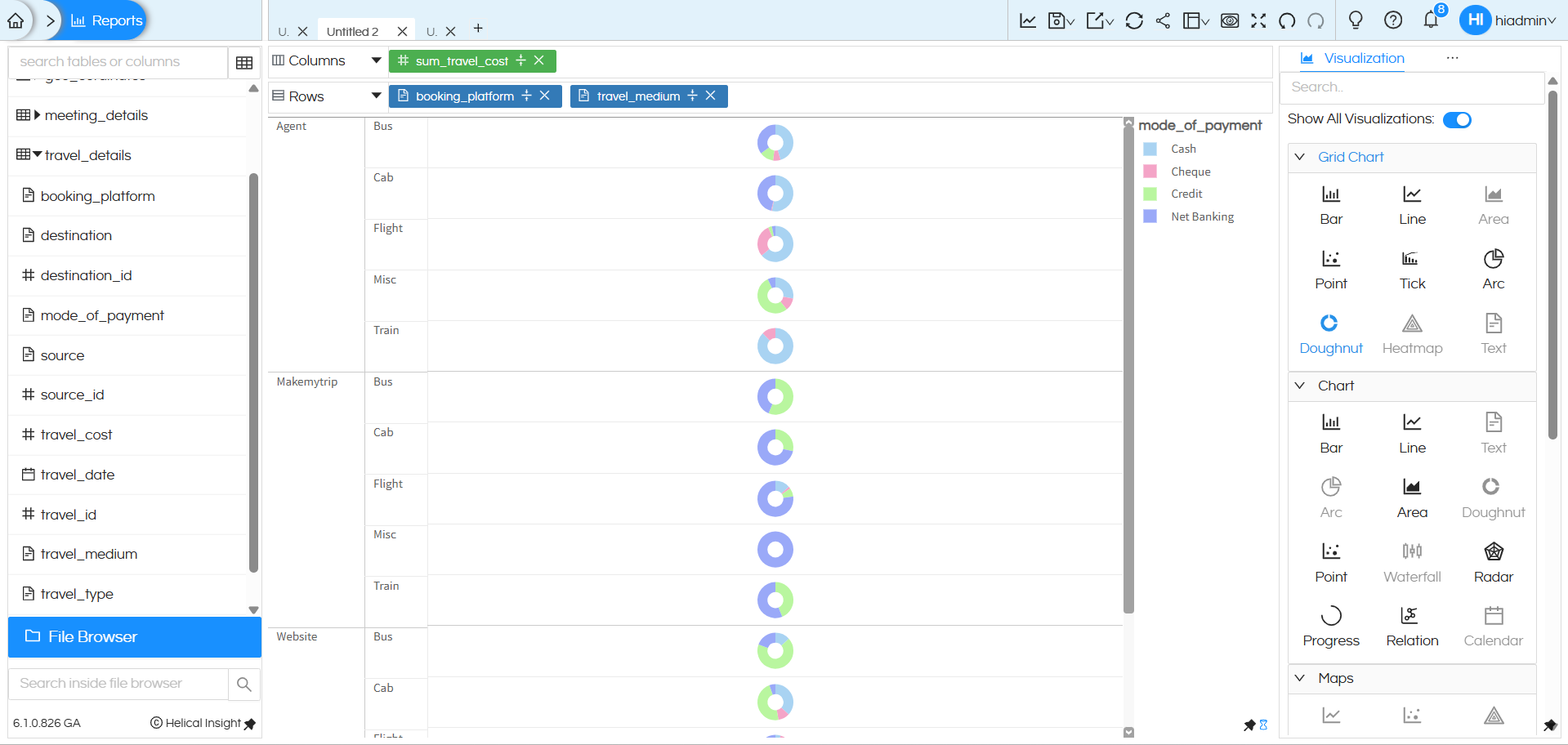Choose the Grid Chart Arc visualization
Viewport: 1568px width, 745px height.
(x=1493, y=269)
